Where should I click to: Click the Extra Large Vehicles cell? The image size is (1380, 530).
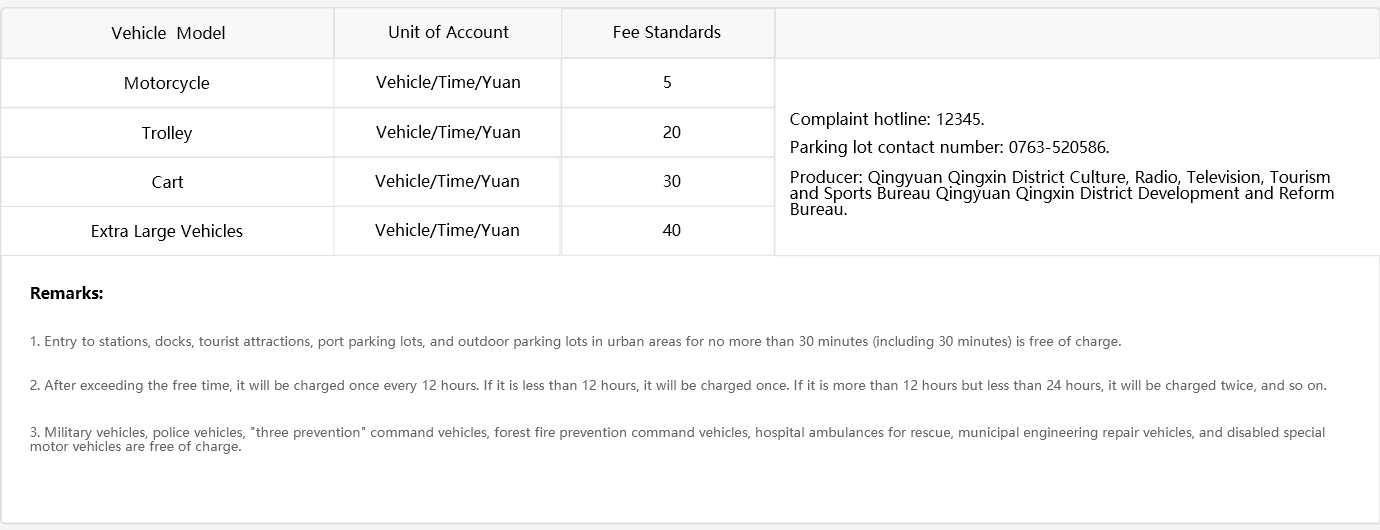(x=167, y=231)
